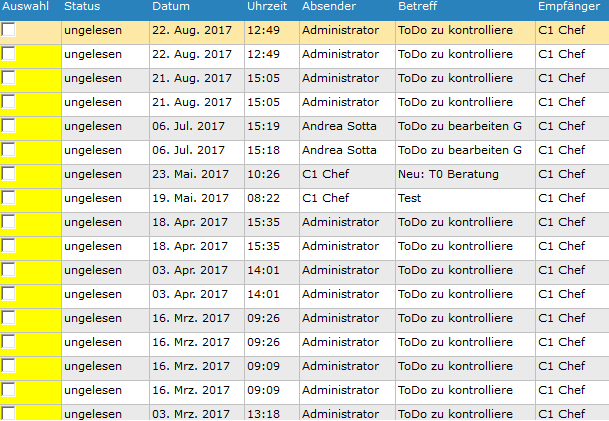Click C1 Chef sender in 23. Mai row
This screenshot has height=421, width=609.
[x=325, y=174]
